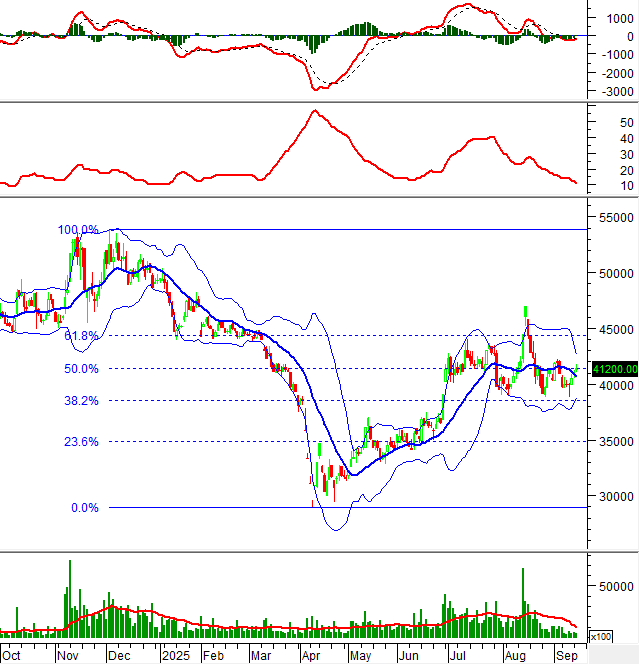
Task: Click the Jun label on the time axis
Action: click(409, 656)
